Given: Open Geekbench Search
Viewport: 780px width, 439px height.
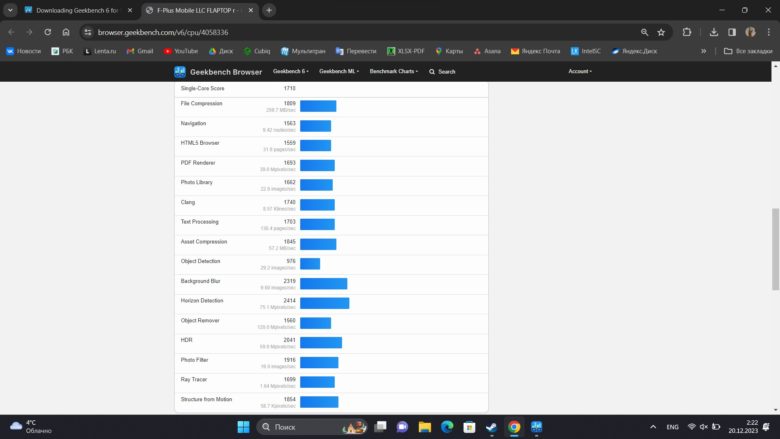Looking at the screenshot, I should click(x=442, y=72).
